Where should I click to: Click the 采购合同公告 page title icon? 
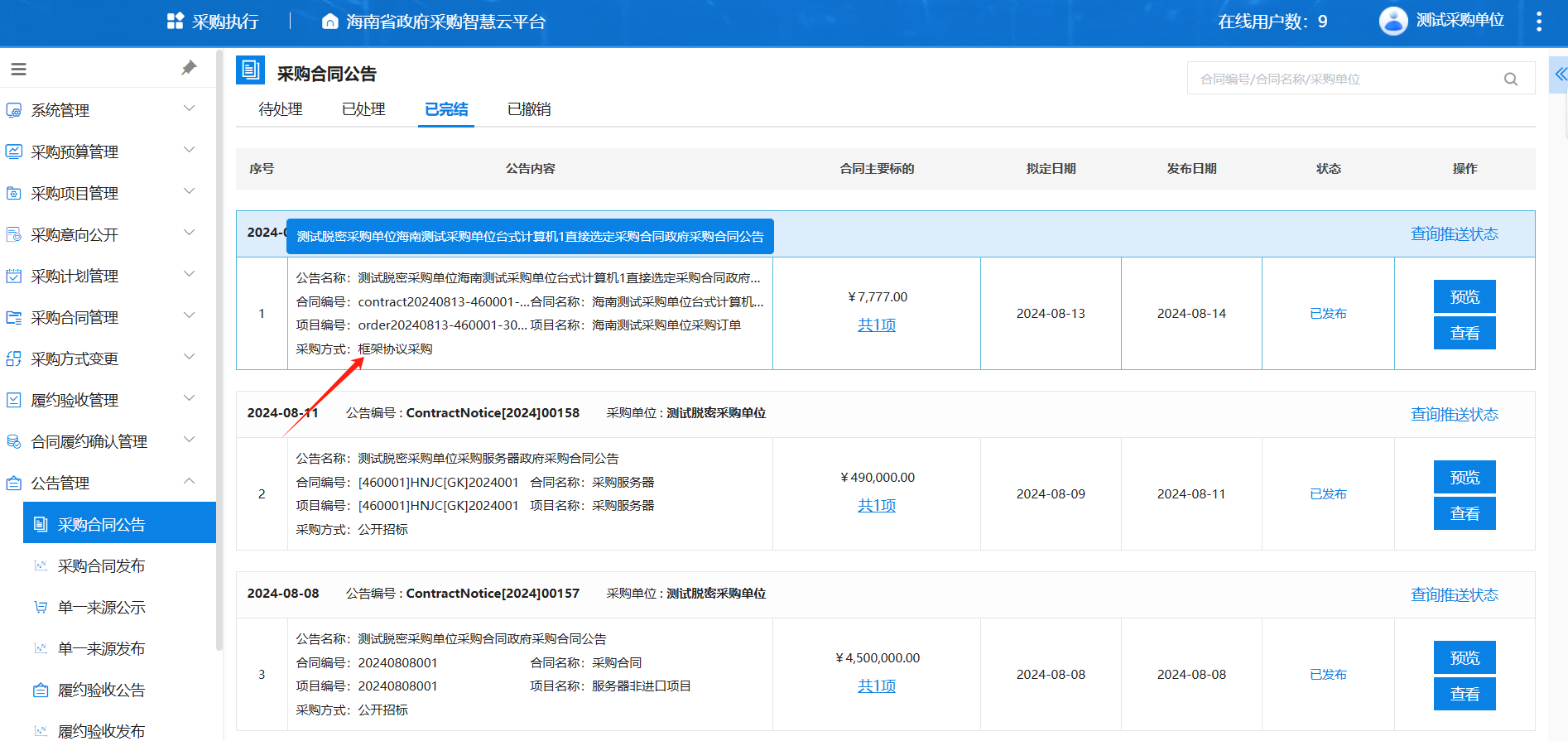250,70
